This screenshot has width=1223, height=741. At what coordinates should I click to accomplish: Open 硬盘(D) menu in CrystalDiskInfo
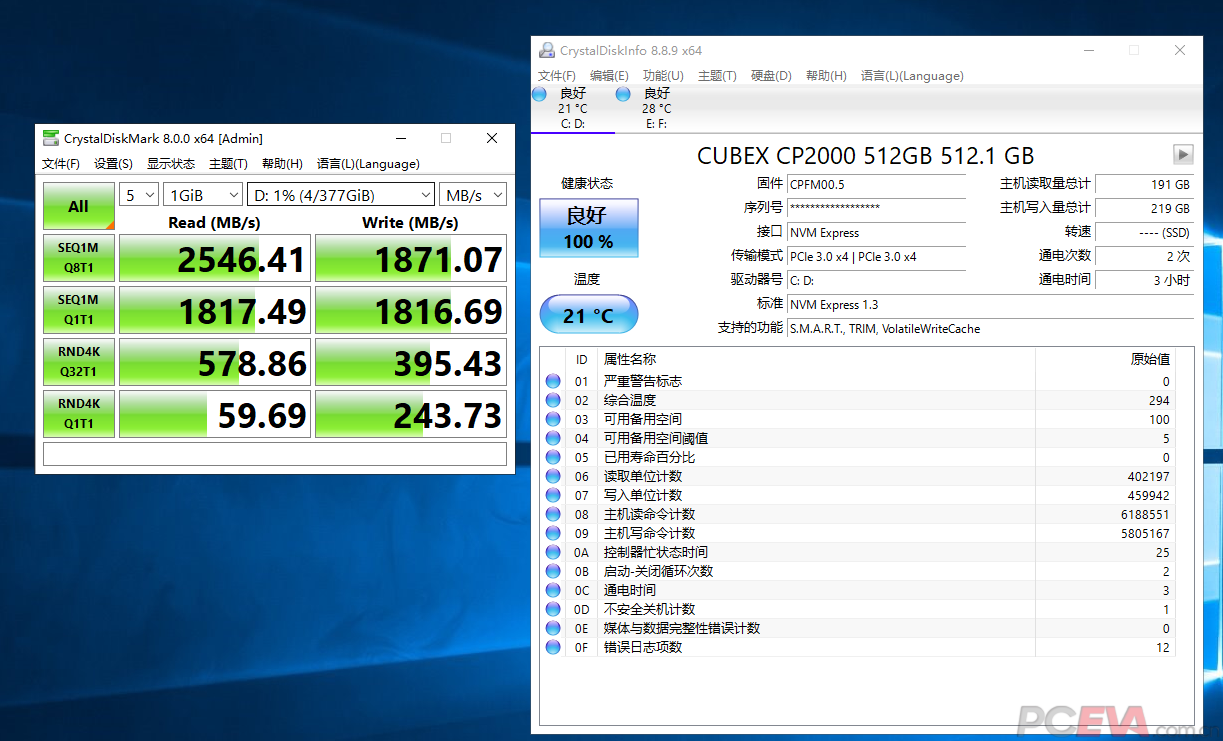tap(771, 76)
